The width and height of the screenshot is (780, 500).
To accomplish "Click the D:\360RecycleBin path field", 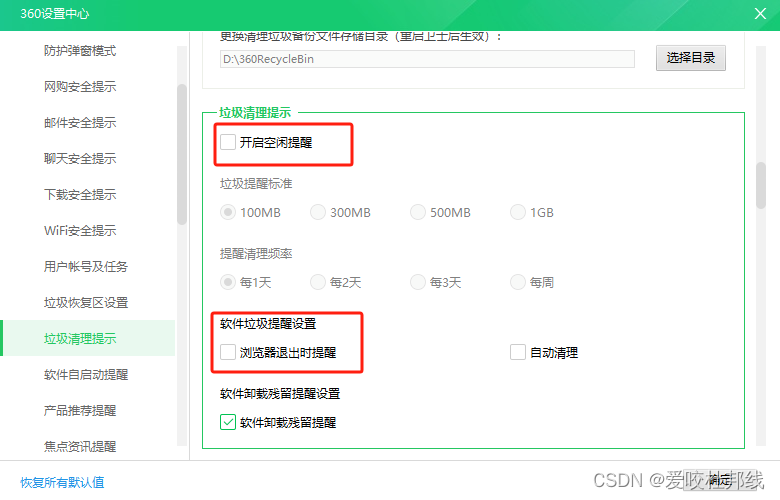I will tap(427, 59).
